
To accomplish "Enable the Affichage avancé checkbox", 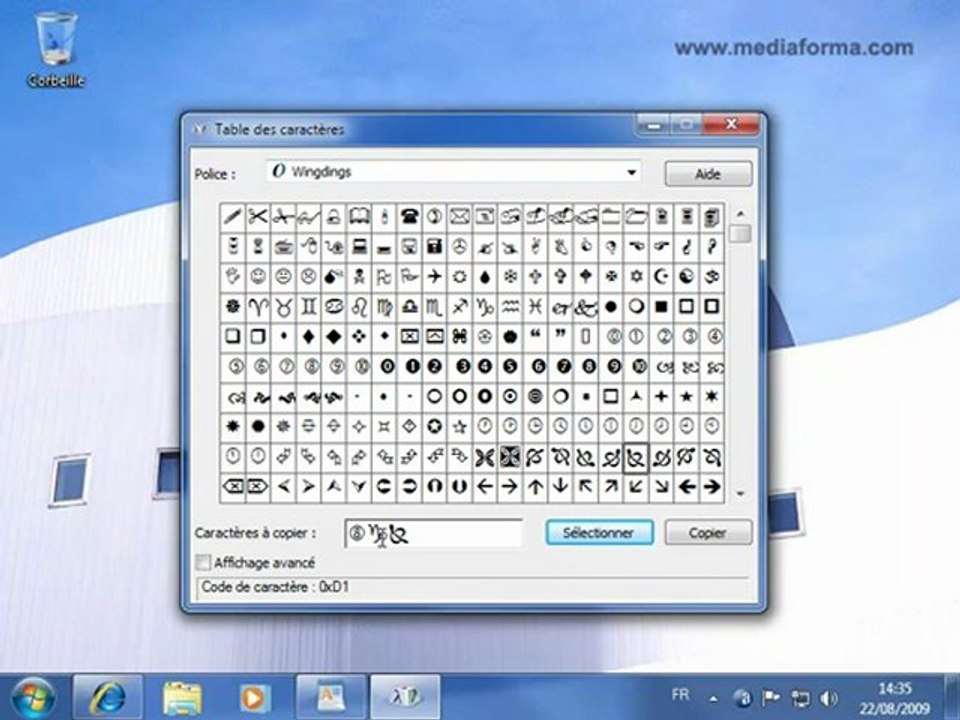I will (x=203, y=562).
